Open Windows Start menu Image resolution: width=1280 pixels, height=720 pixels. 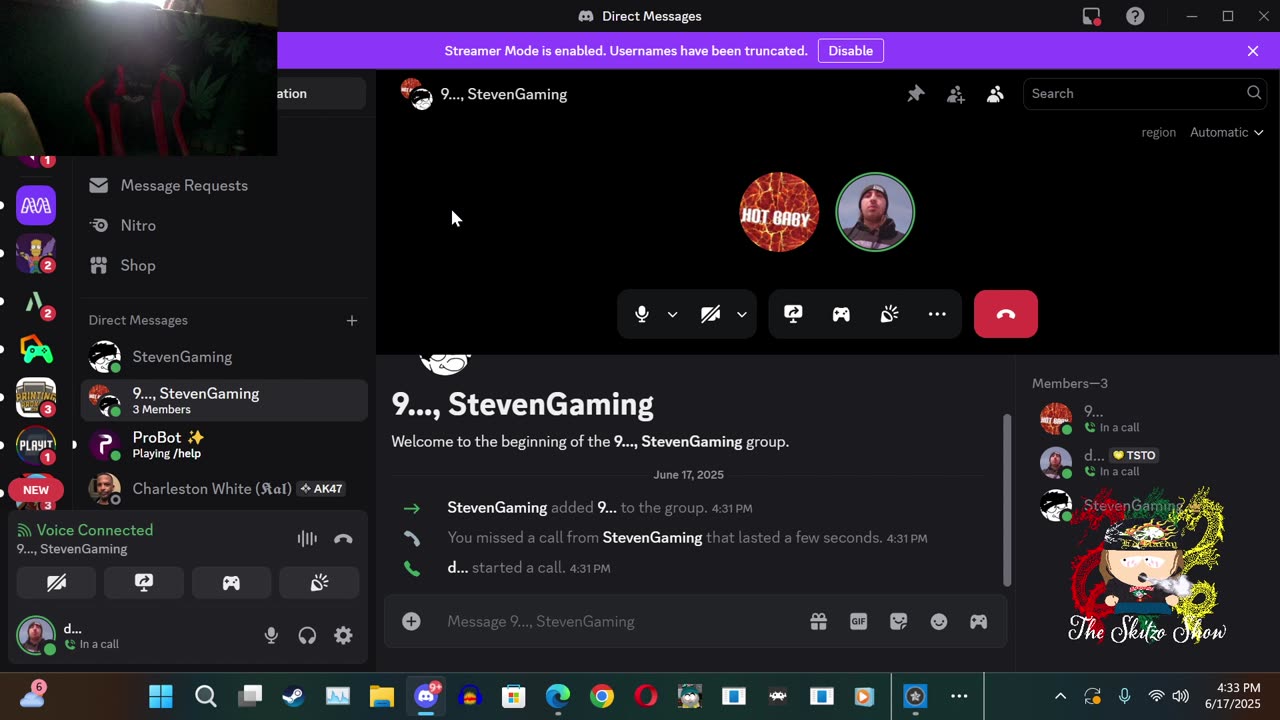click(x=160, y=696)
